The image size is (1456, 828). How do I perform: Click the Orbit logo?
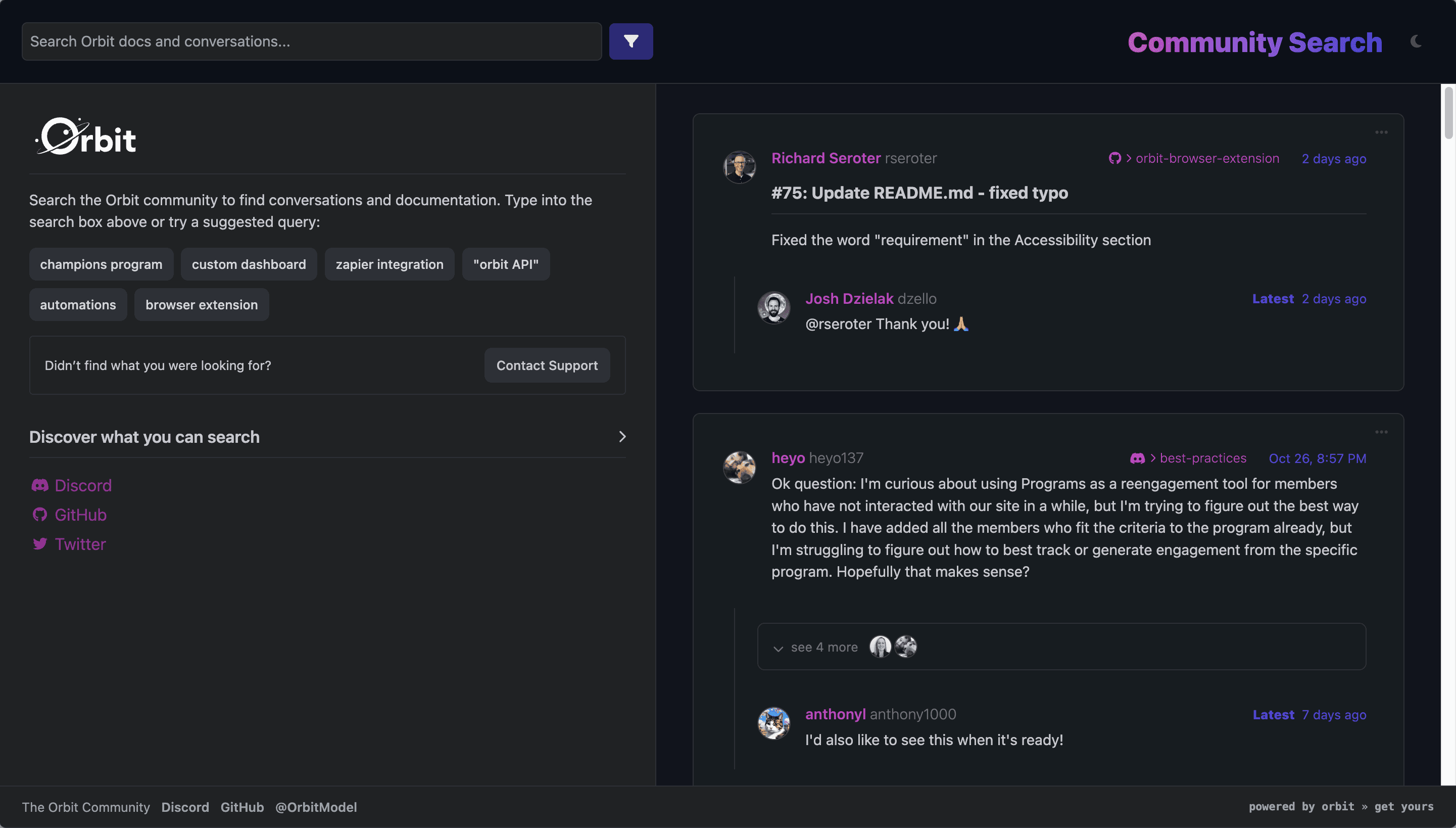(x=85, y=136)
